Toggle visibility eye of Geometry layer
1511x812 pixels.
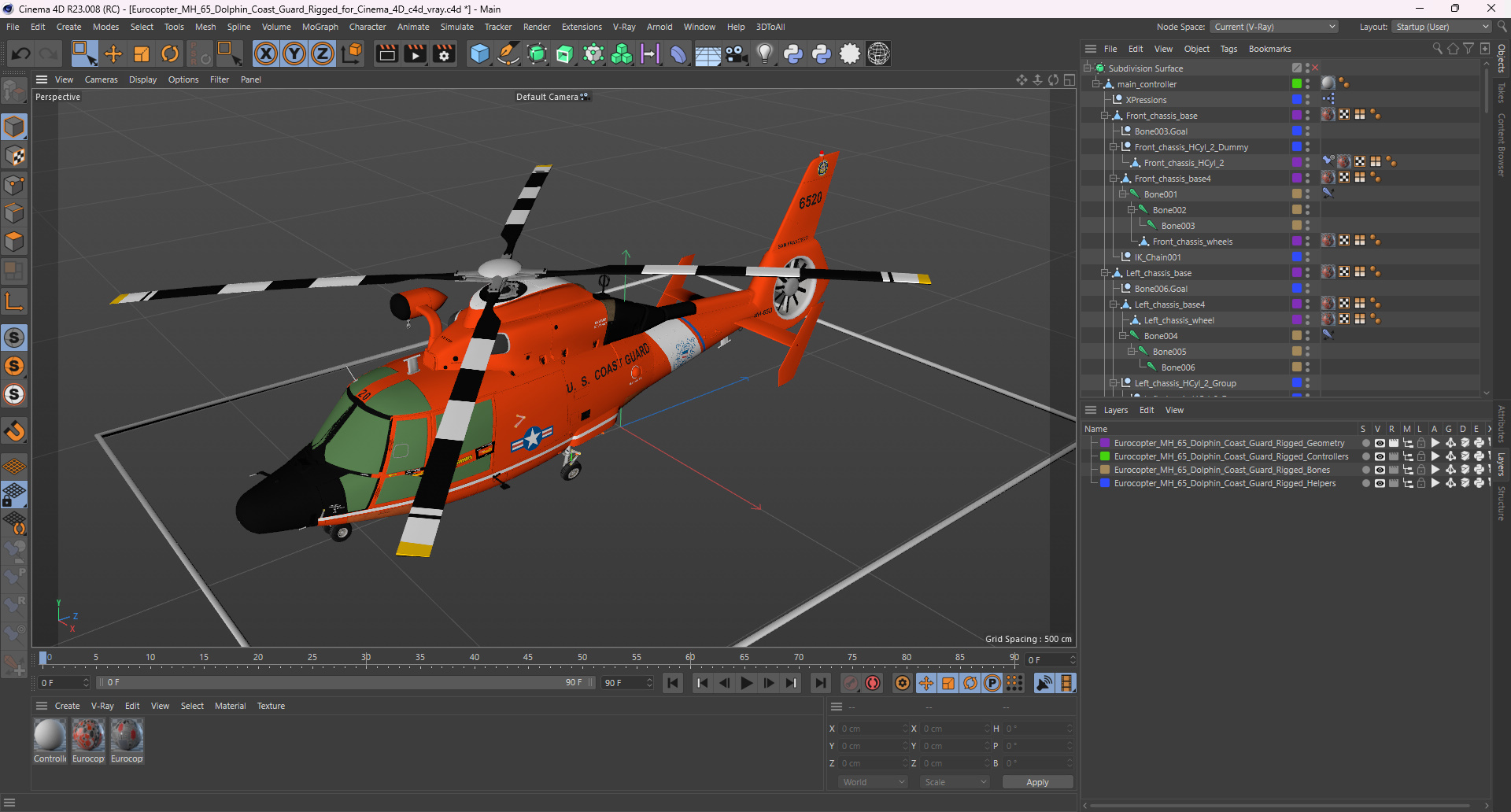1379,443
